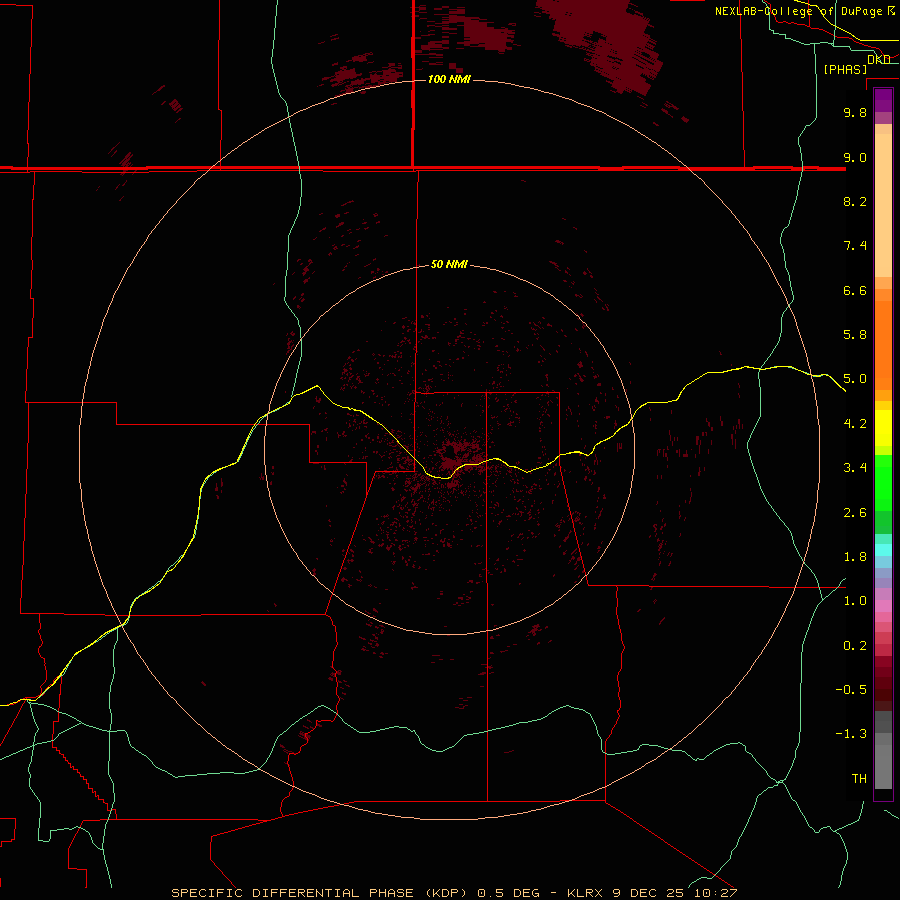Image resolution: width=900 pixels, height=900 pixels.
Task: Click the gray color bar segment at bottom
Action: point(883,767)
